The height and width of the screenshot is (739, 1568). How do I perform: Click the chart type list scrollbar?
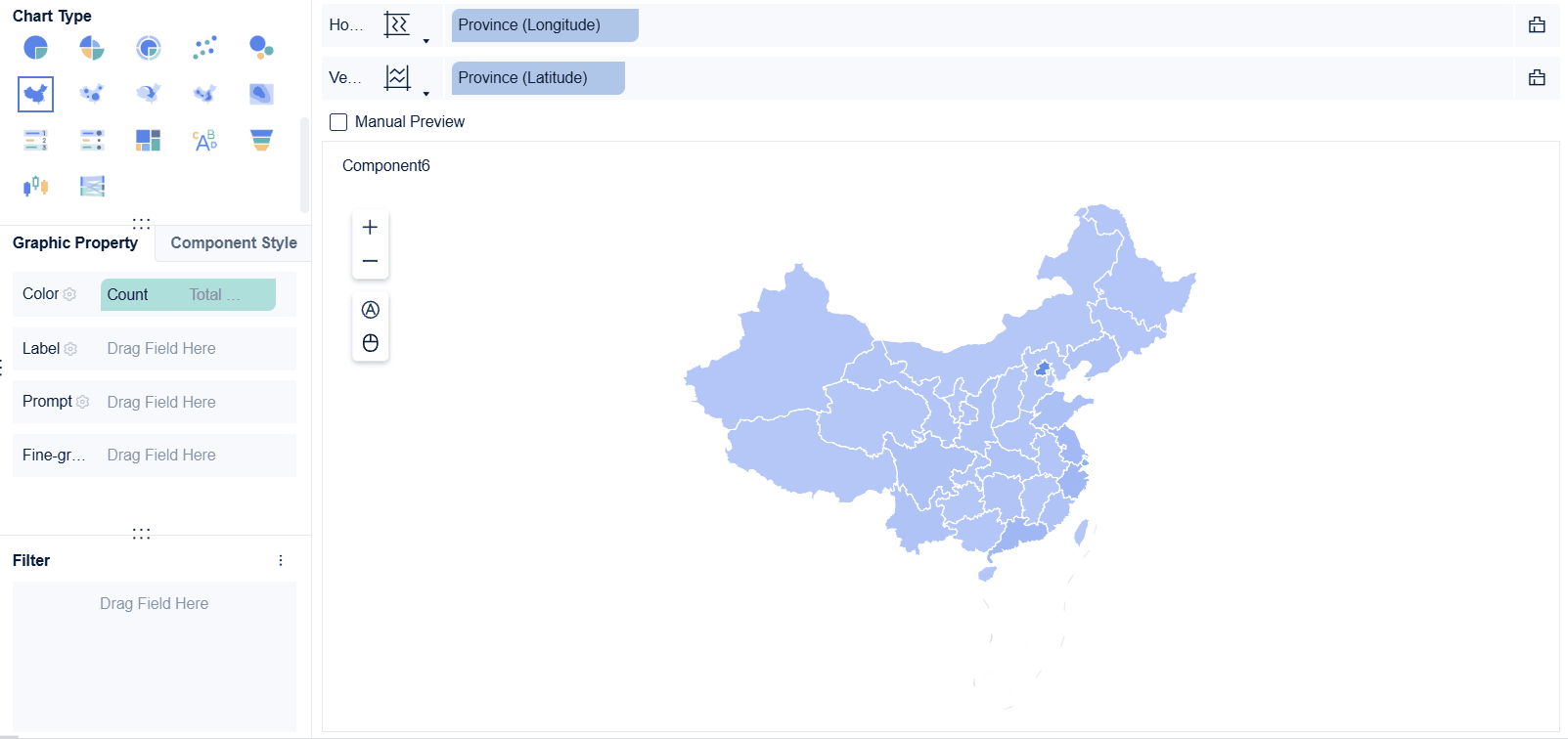point(304,165)
